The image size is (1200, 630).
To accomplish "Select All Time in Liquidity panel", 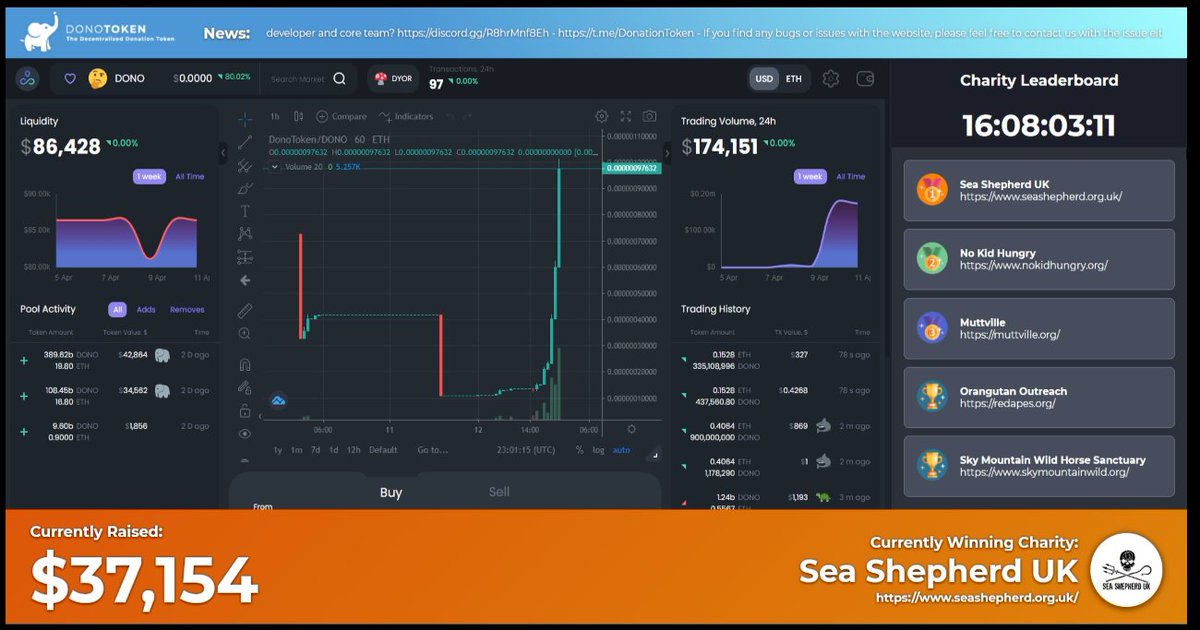I will (x=190, y=176).
